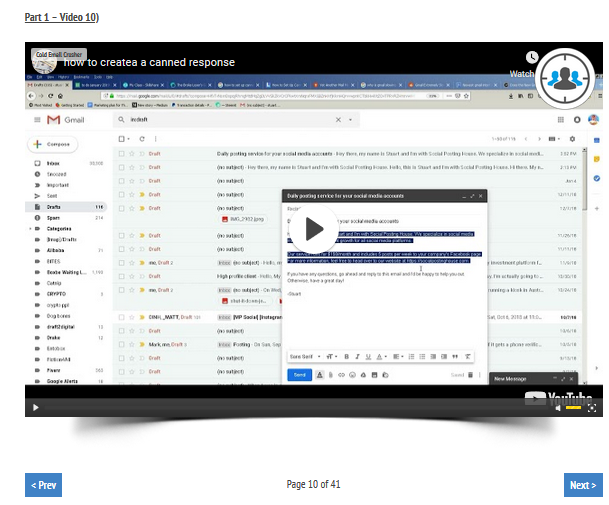Open the compose more-options three-dot menu
This screenshot has height=505, width=609.
(480, 375)
